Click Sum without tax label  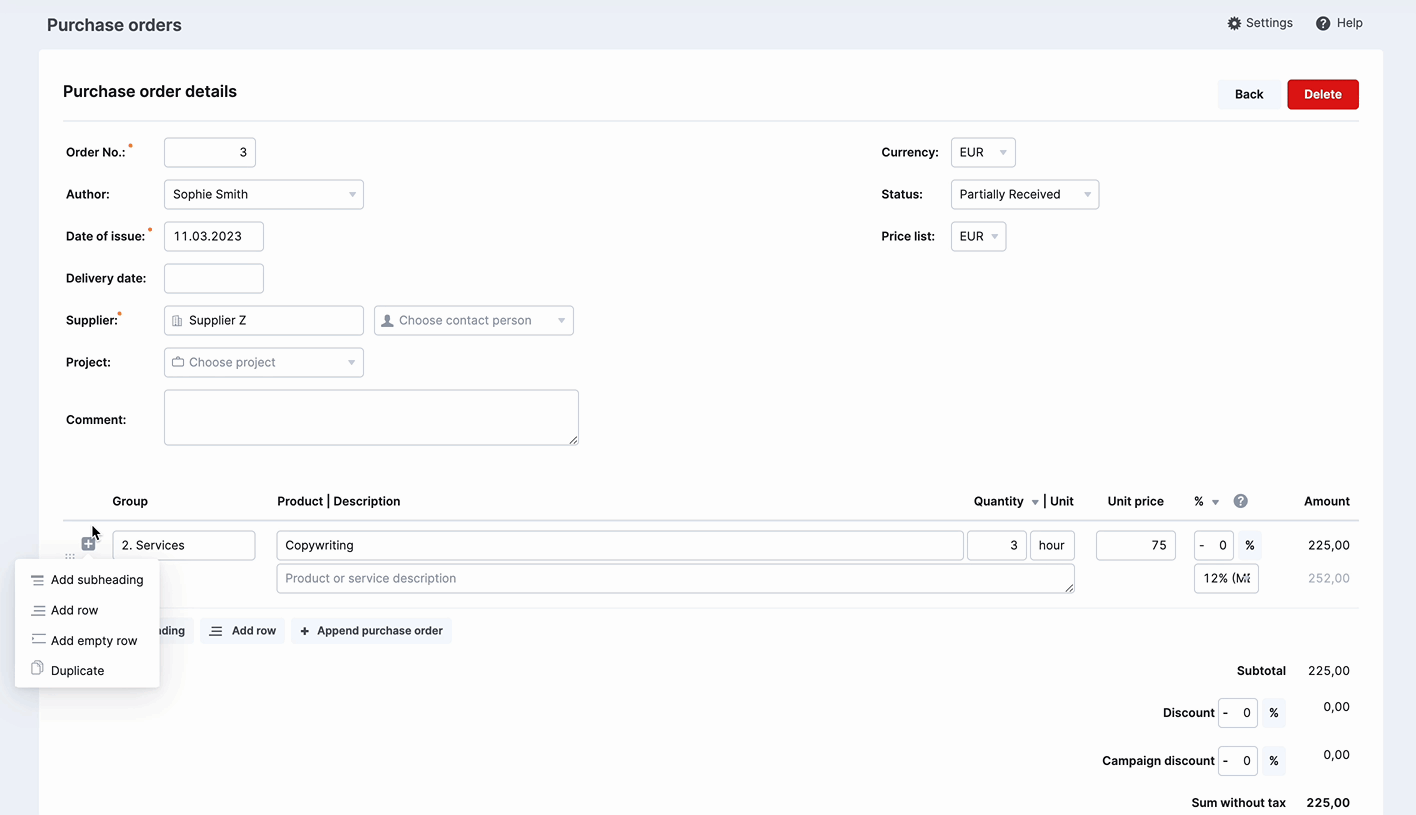pos(1238,803)
